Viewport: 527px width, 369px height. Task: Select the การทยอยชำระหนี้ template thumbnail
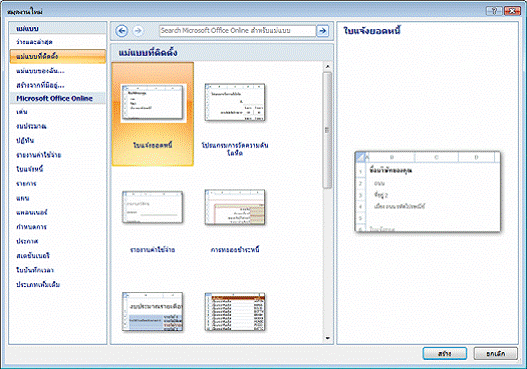click(235, 207)
